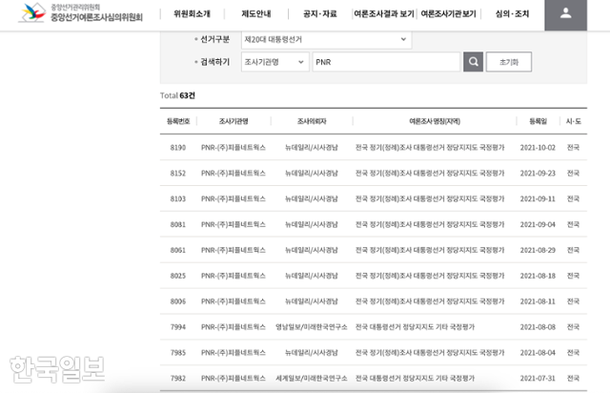
Task: Click the date 2021-08-08
Action: click(x=538, y=327)
